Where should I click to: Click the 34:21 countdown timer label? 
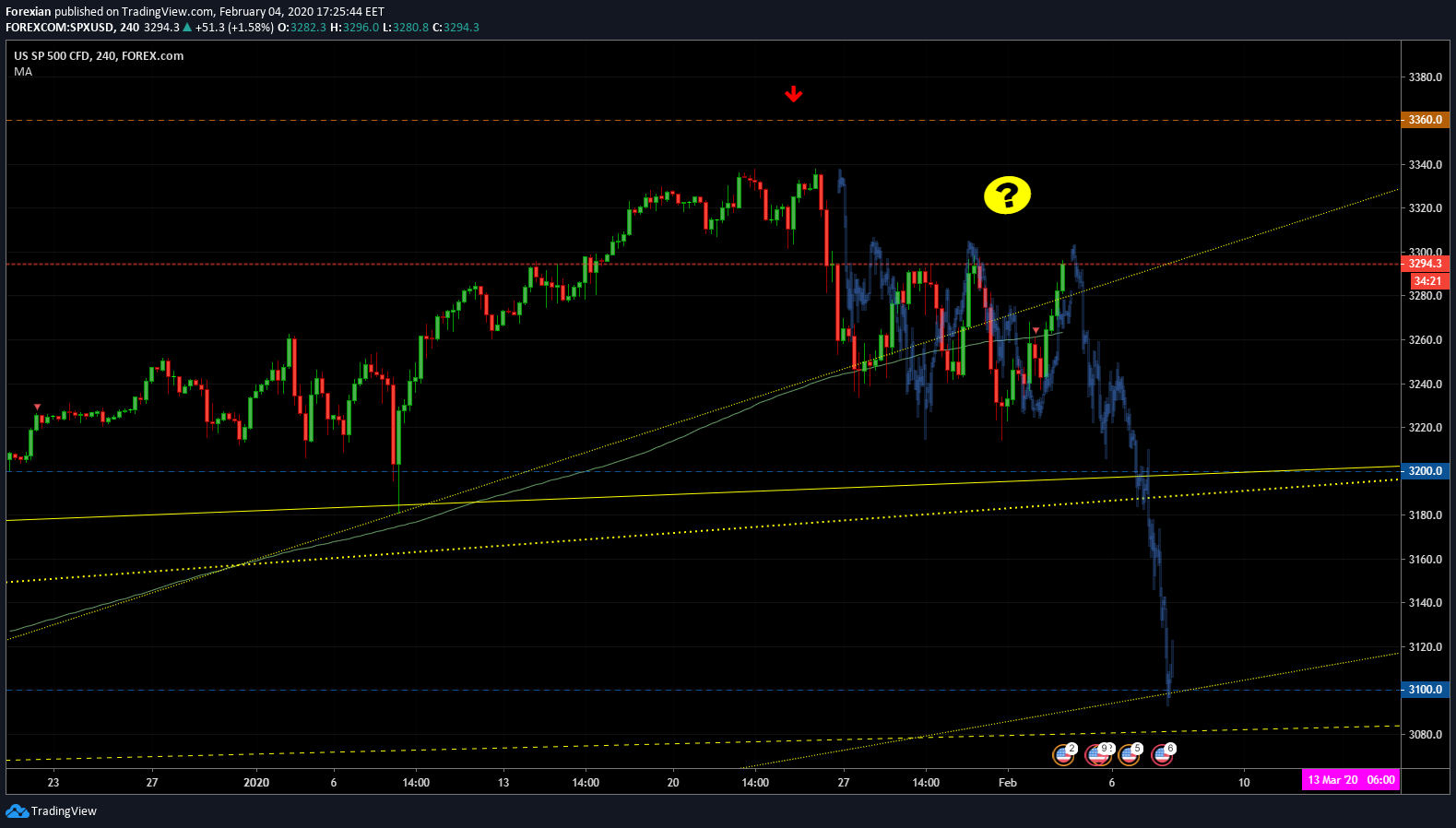click(x=1428, y=280)
